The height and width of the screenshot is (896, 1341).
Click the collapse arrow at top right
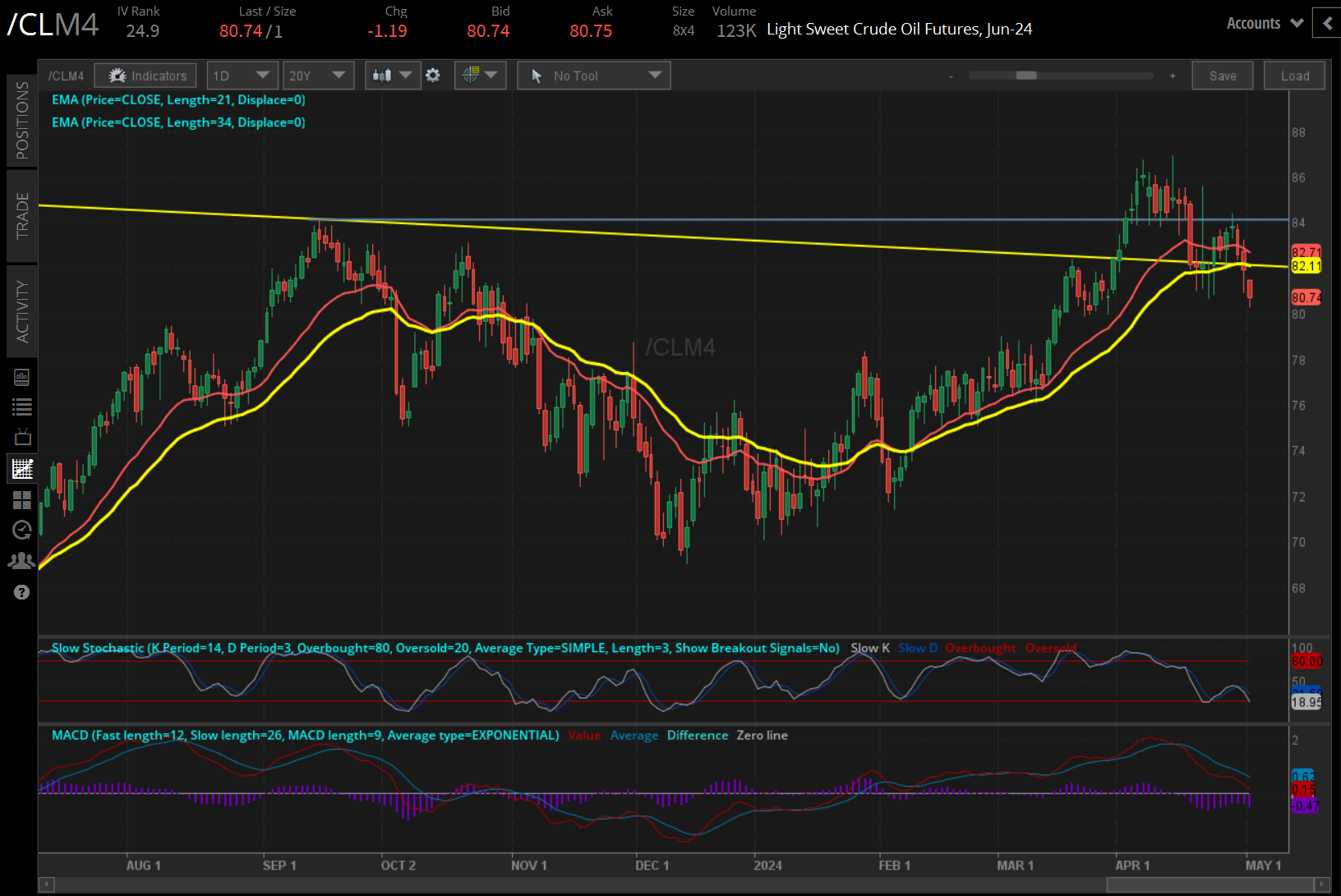click(x=1328, y=23)
